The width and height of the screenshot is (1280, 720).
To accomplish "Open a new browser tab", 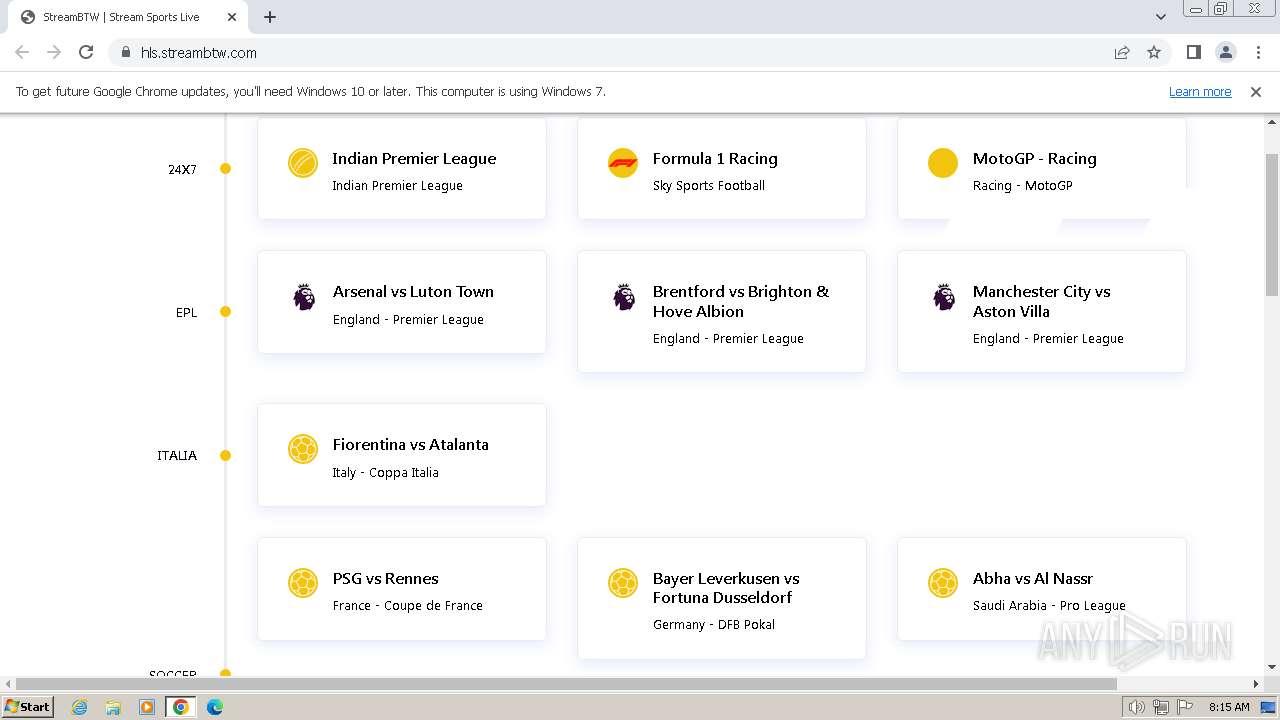I will click(x=270, y=17).
